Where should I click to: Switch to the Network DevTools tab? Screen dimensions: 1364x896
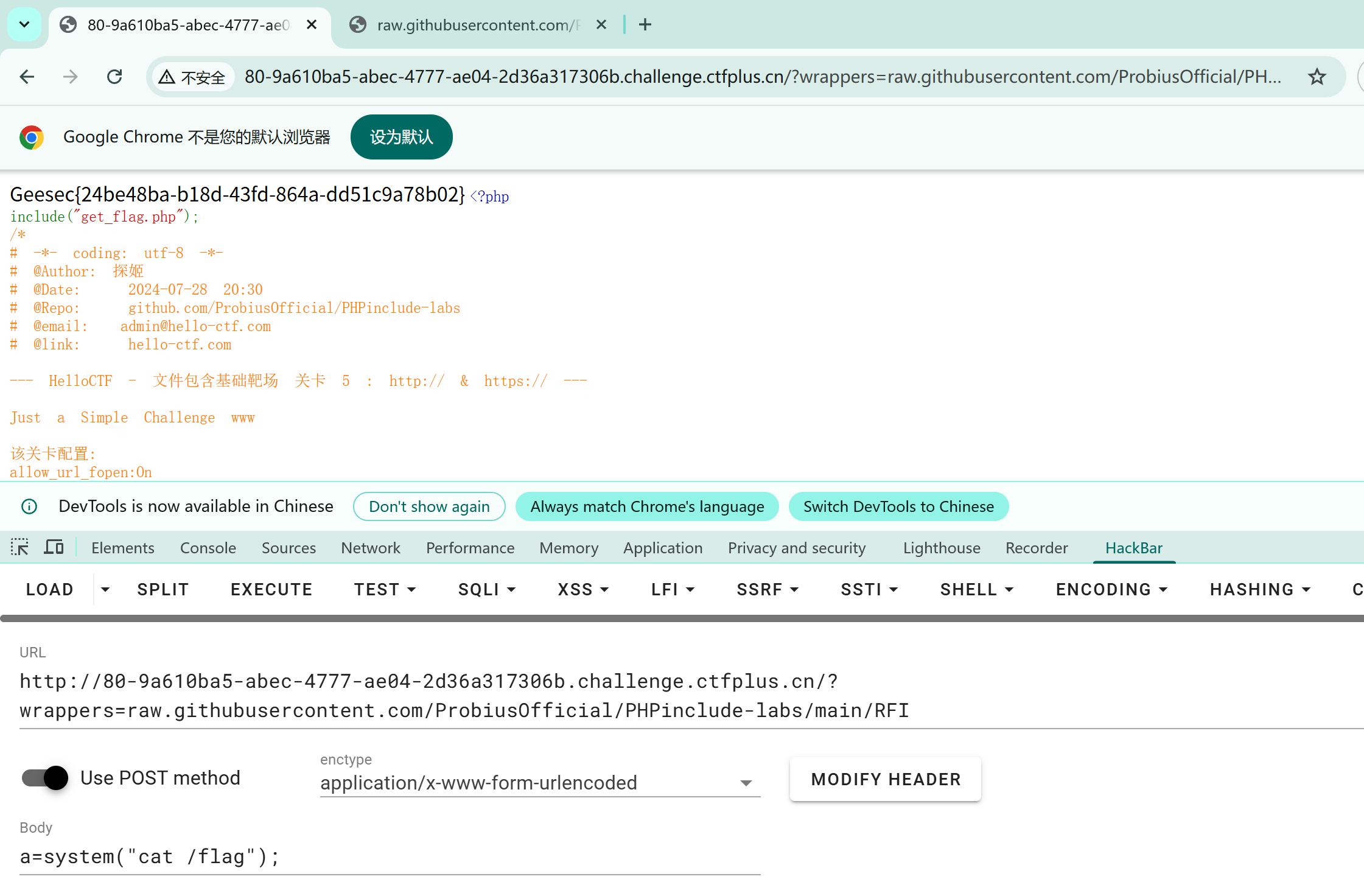[370, 548]
